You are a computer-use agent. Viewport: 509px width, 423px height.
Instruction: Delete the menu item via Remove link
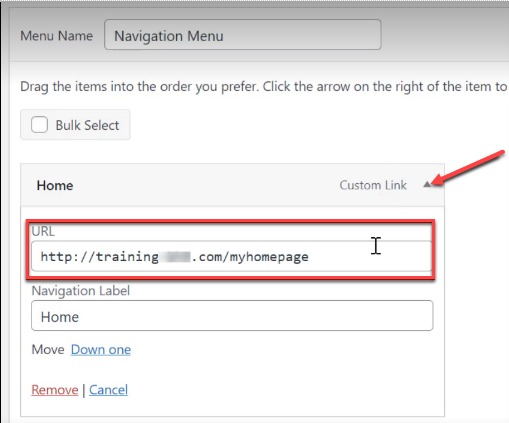pos(55,390)
